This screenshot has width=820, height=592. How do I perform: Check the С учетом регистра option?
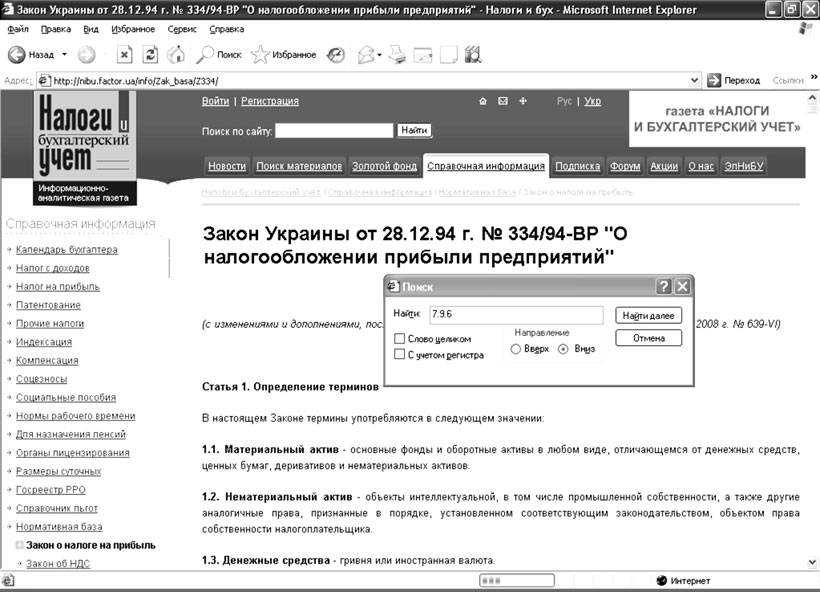pyautogui.click(x=400, y=354)
